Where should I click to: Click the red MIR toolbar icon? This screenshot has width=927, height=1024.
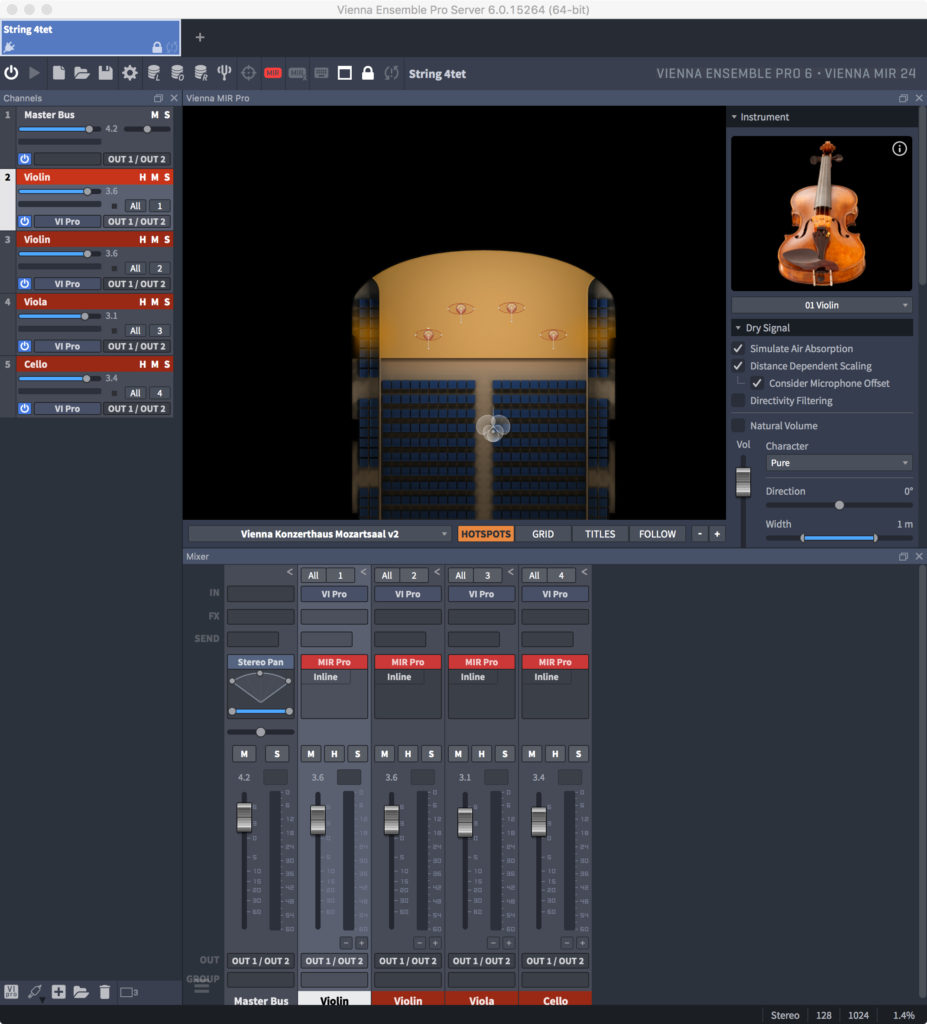click(272, 73)
